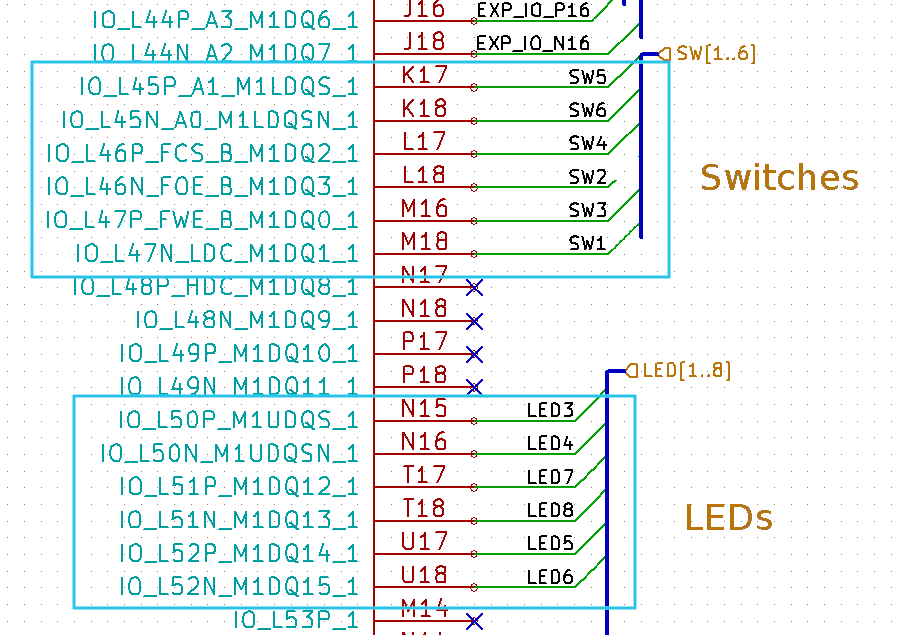Viewport: 897px width, 635px height.
Task: Click pin number K17
Action: click(x=425, y=75)
